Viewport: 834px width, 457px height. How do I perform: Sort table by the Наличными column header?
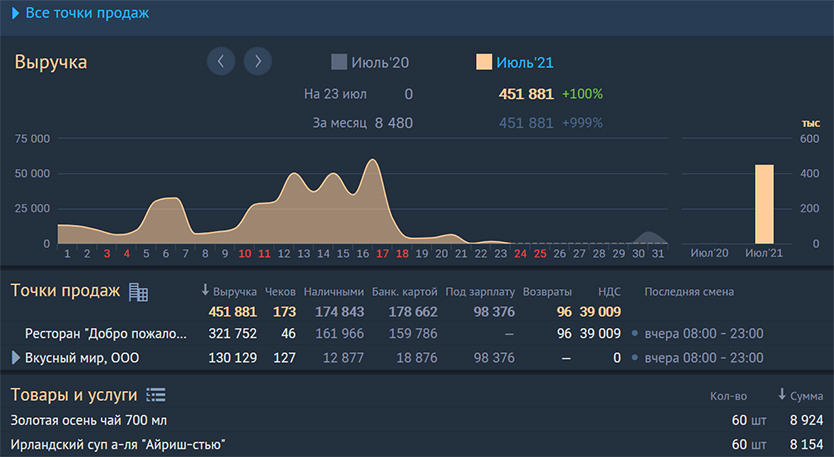(333, 292)
